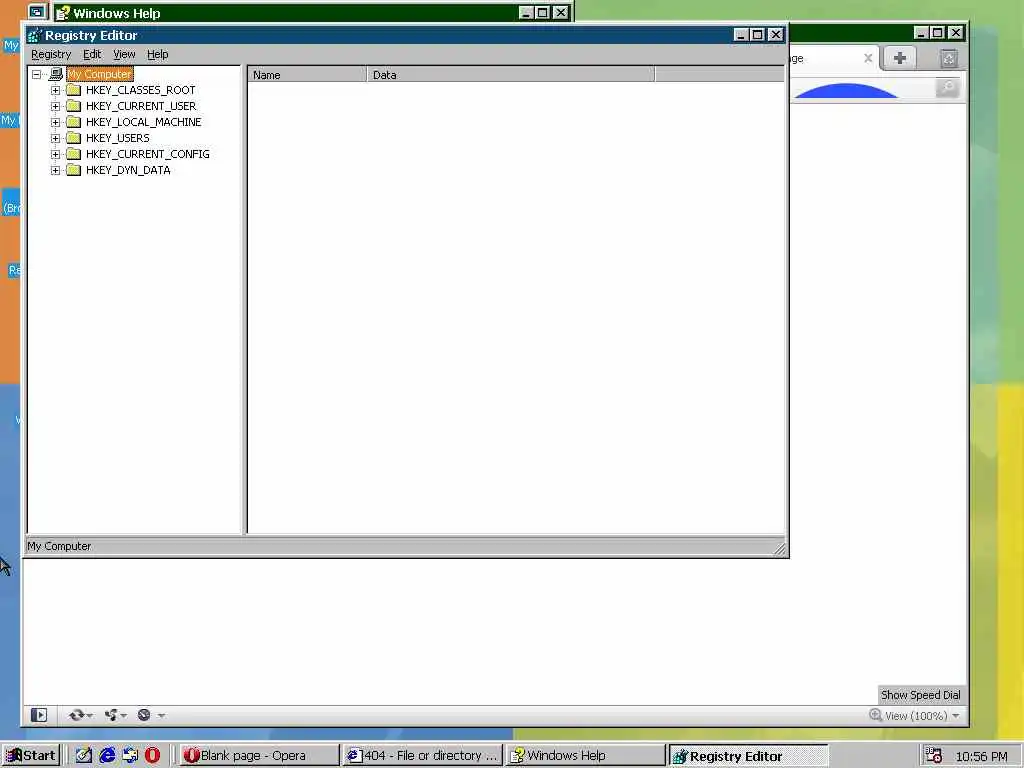Open the Opera Turbo dropdown icon
Viewport: 1024px width, 768px height.
point(150,715)
